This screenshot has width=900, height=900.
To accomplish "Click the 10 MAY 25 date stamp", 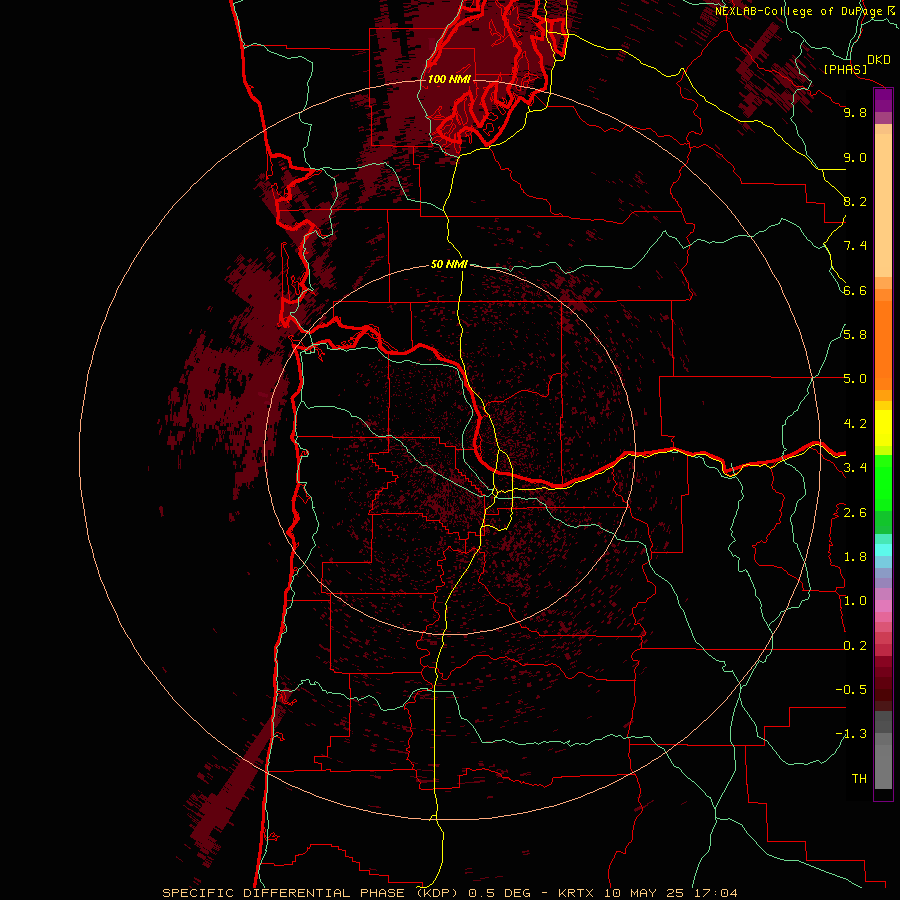I will click(x=643, y=893).
